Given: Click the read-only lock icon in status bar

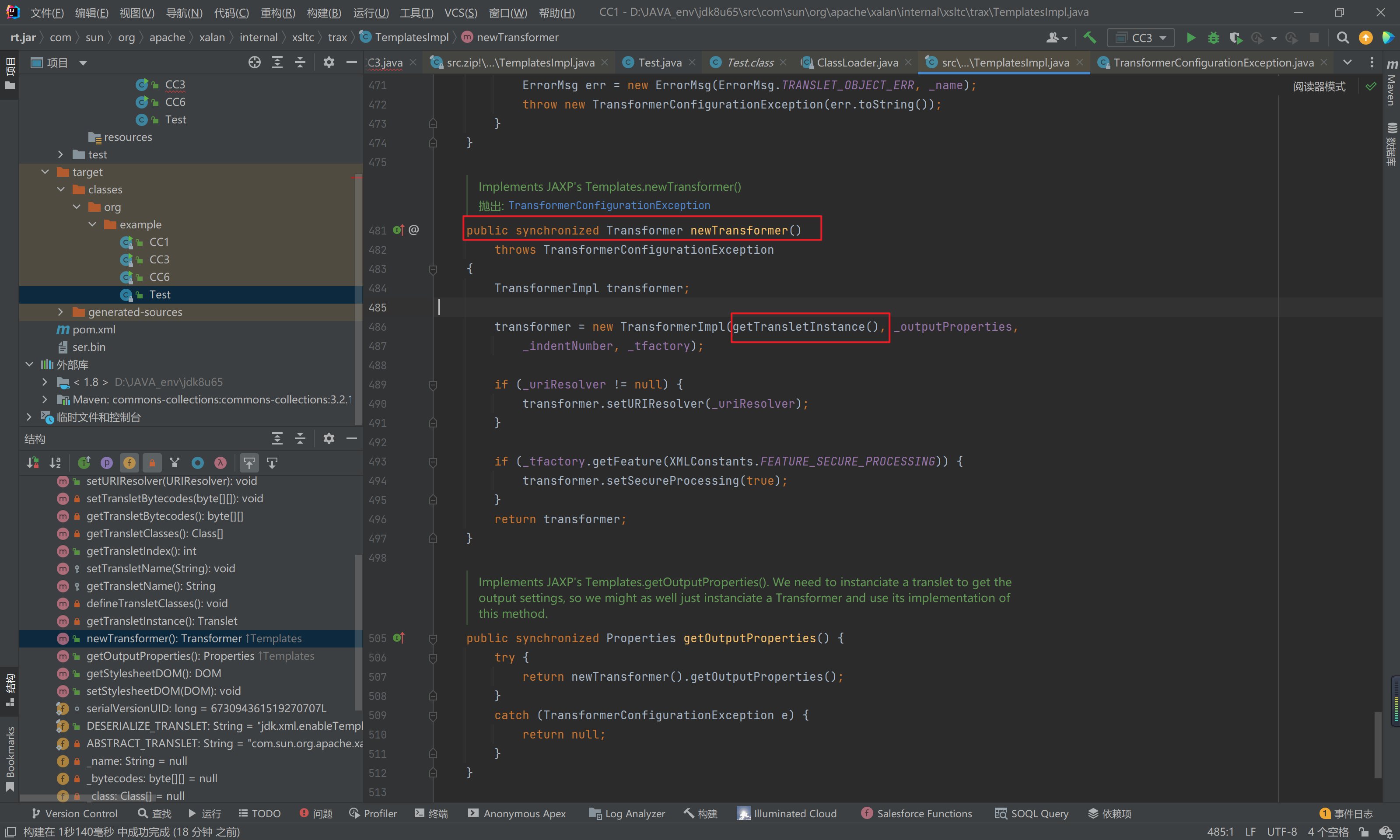Looking at the screenshot, I should (1365, 832).
